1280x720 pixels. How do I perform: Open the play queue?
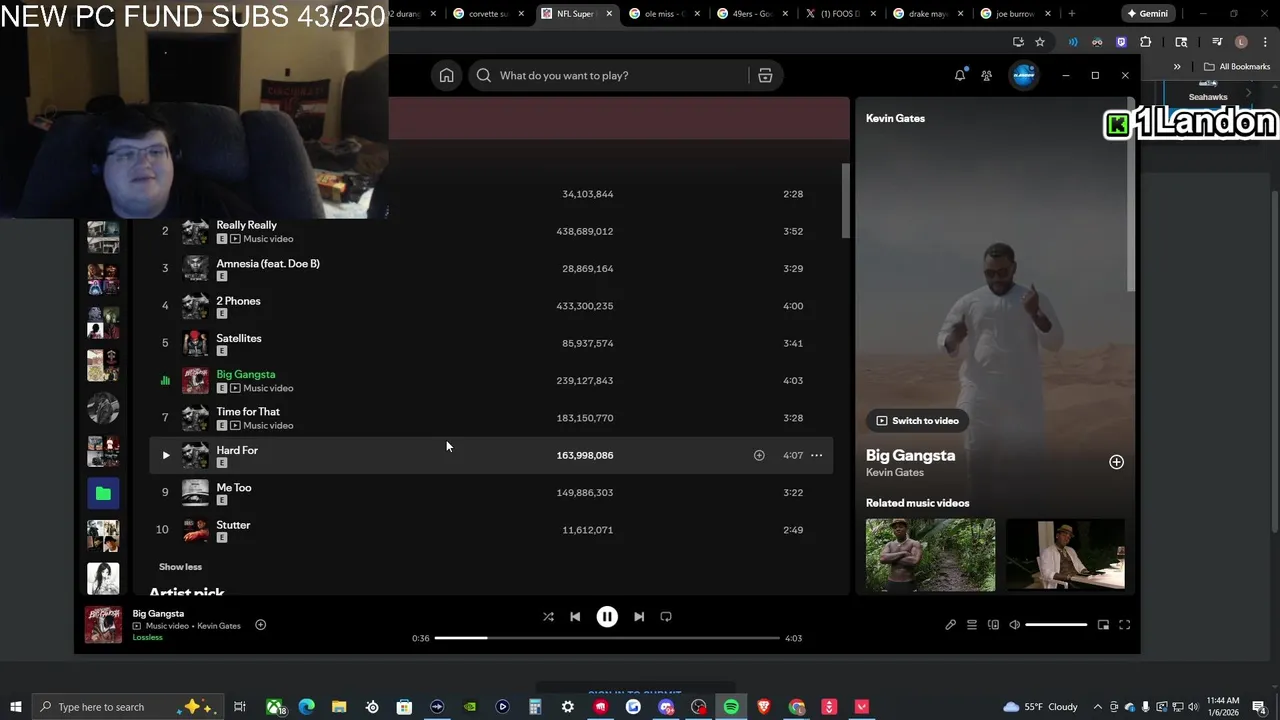(x=972, y=625)
